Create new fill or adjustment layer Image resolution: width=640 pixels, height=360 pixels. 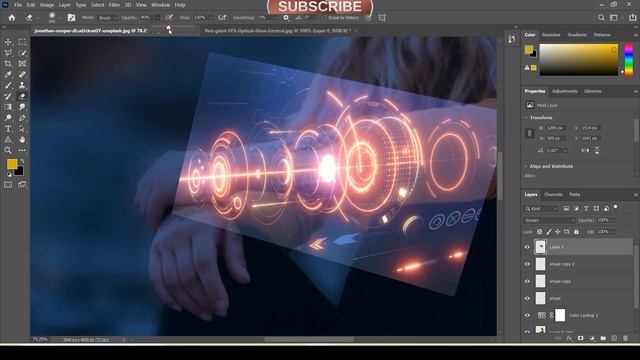tap(592, 338)
